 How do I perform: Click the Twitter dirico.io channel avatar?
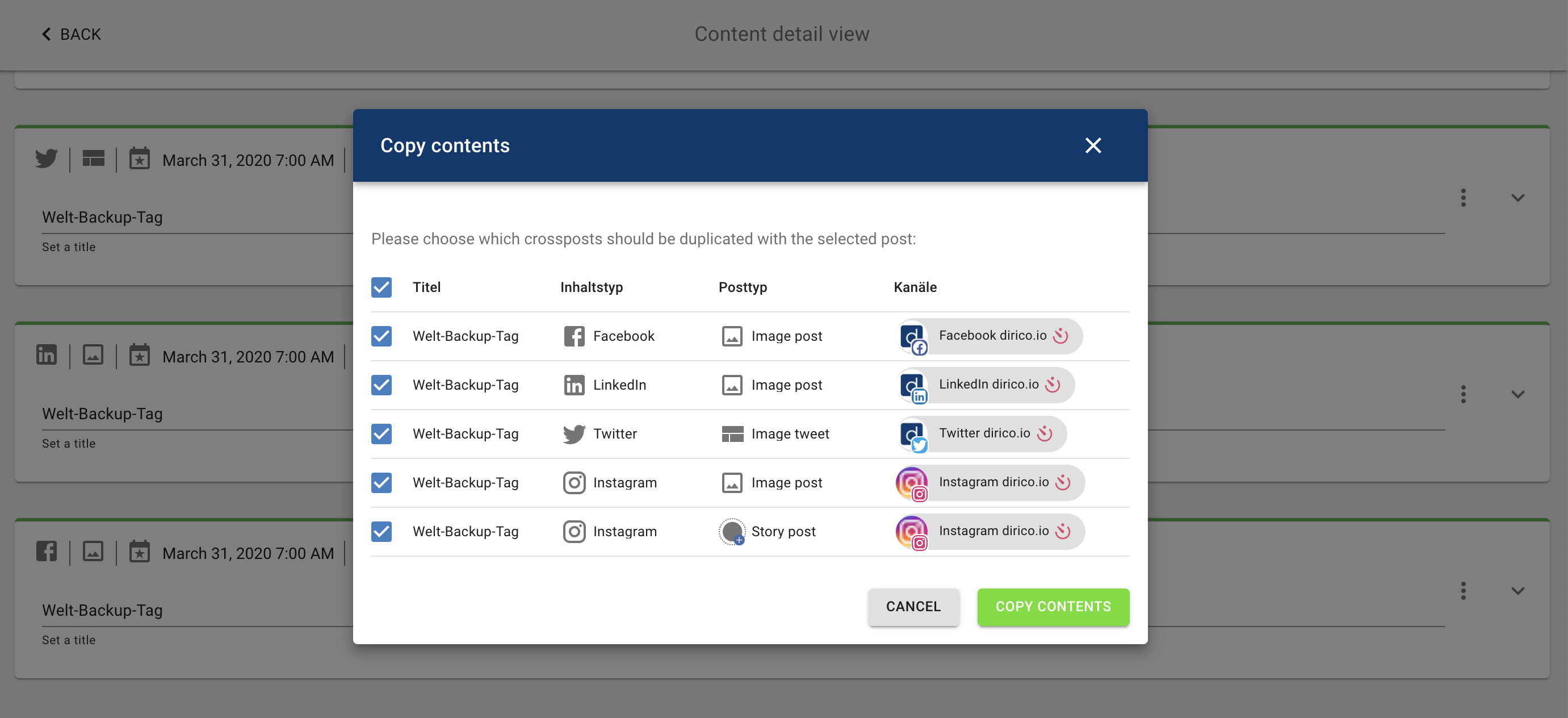tap(912, 434)
